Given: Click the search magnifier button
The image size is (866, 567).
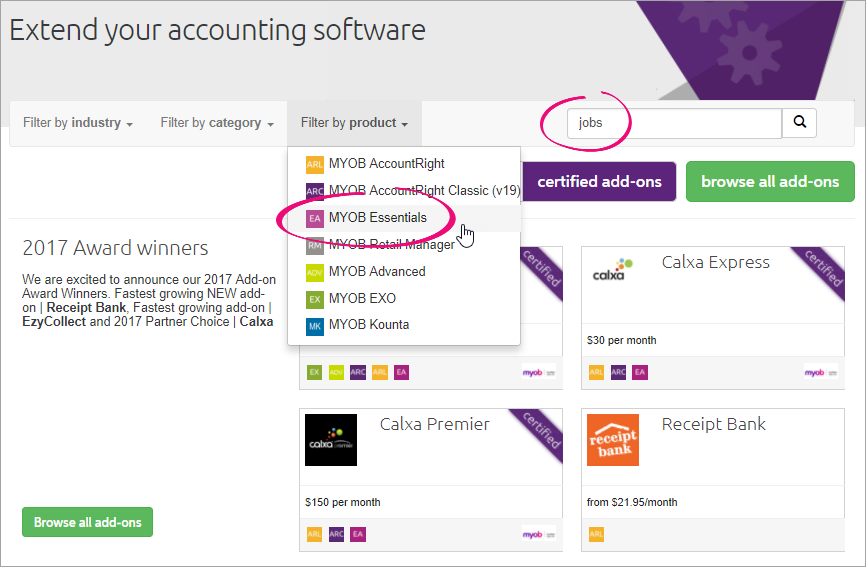Looking at the screenshot, I should pyautogui.click(x=799, y=123).
